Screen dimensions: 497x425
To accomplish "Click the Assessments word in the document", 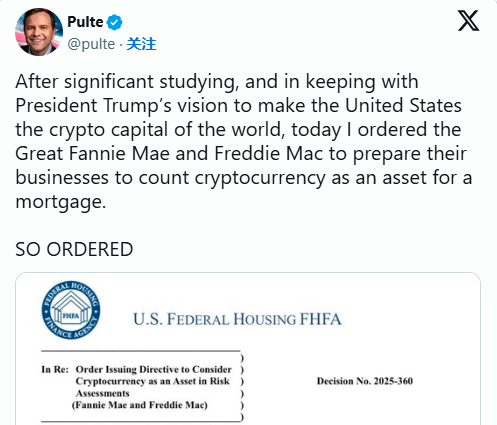I will (103, 393).
